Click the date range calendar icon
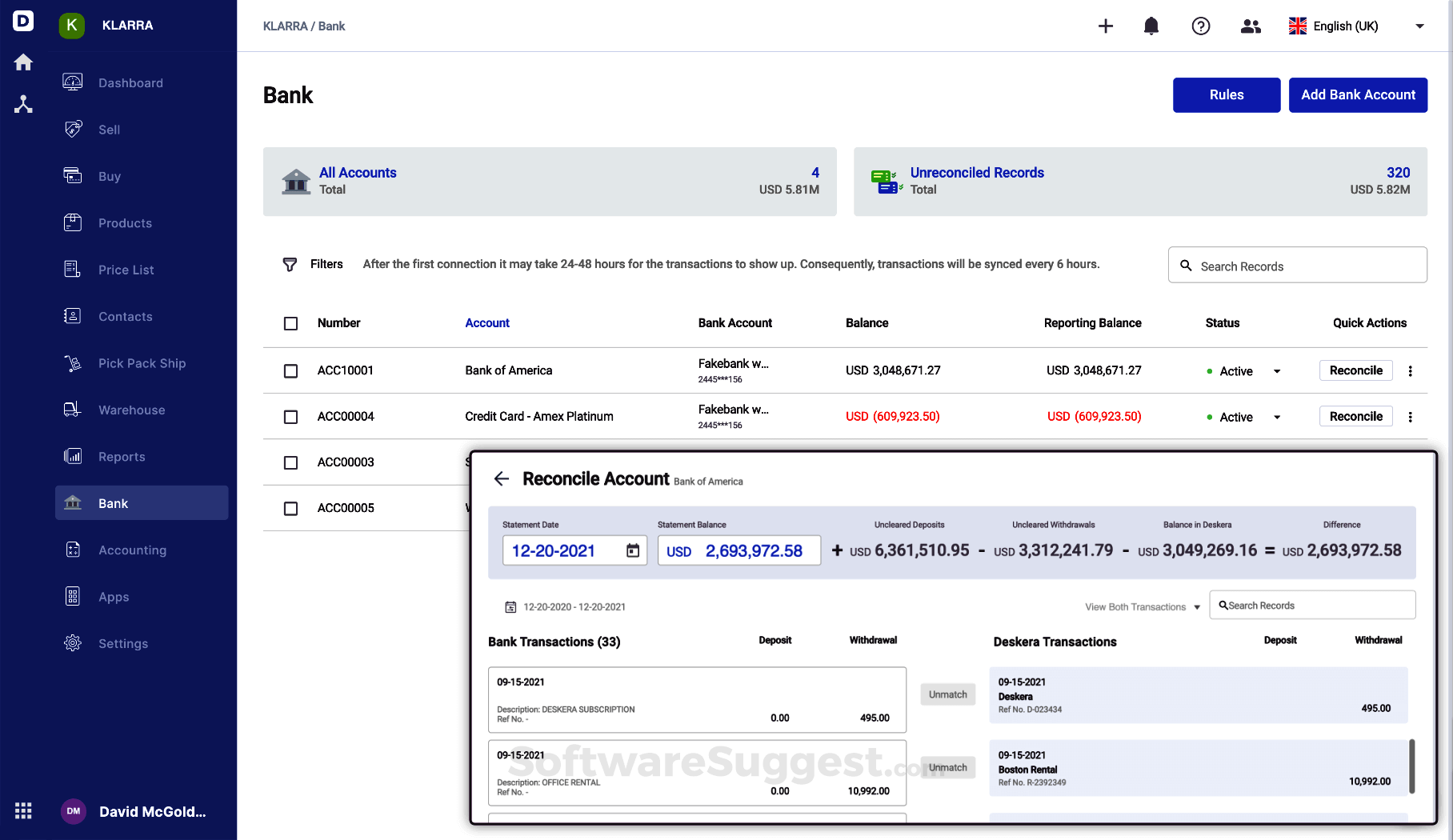This screenshot has width=1453, height=840. (510, 607)
